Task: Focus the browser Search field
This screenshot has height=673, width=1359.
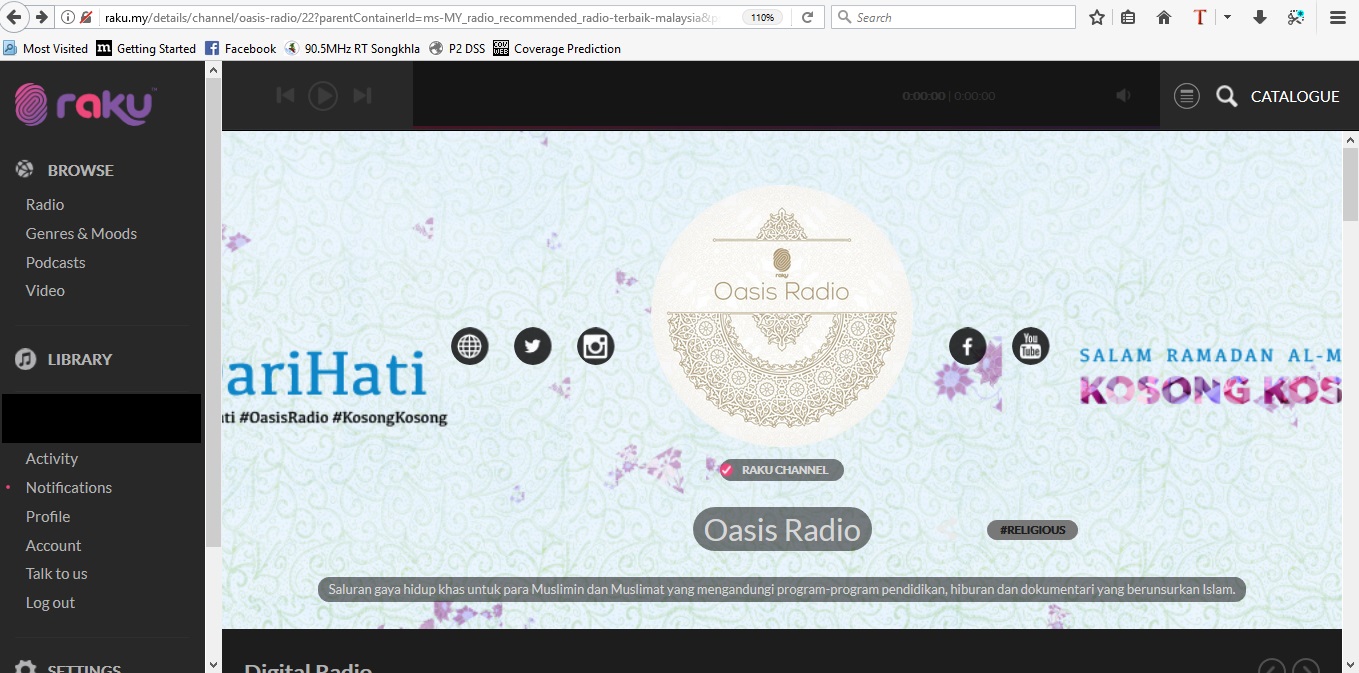Action: tap(953, 17)
